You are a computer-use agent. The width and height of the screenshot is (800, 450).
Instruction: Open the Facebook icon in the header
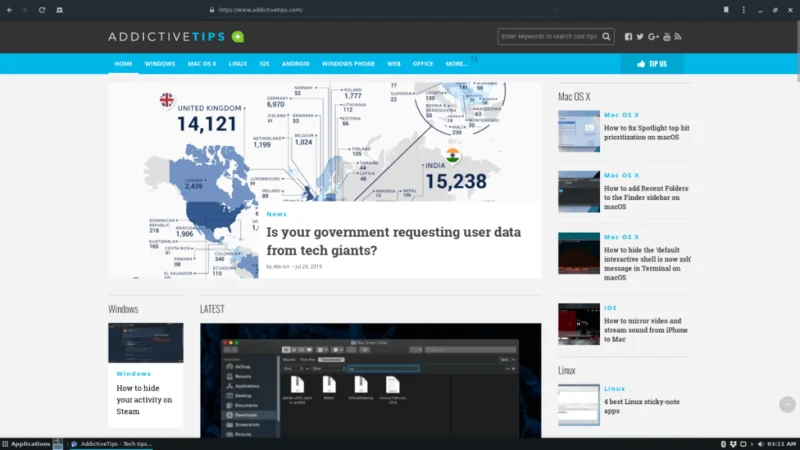pyautogui.click(x=628, y=37)
